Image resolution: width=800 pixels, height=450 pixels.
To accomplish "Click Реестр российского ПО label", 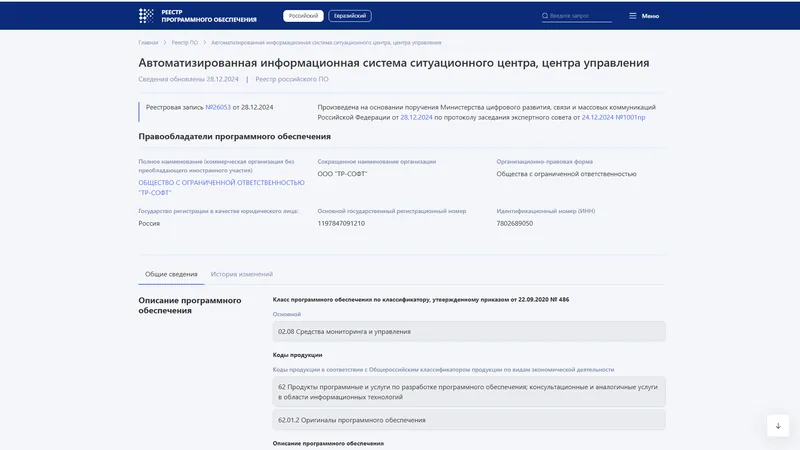I will click(x=292, y=79).
